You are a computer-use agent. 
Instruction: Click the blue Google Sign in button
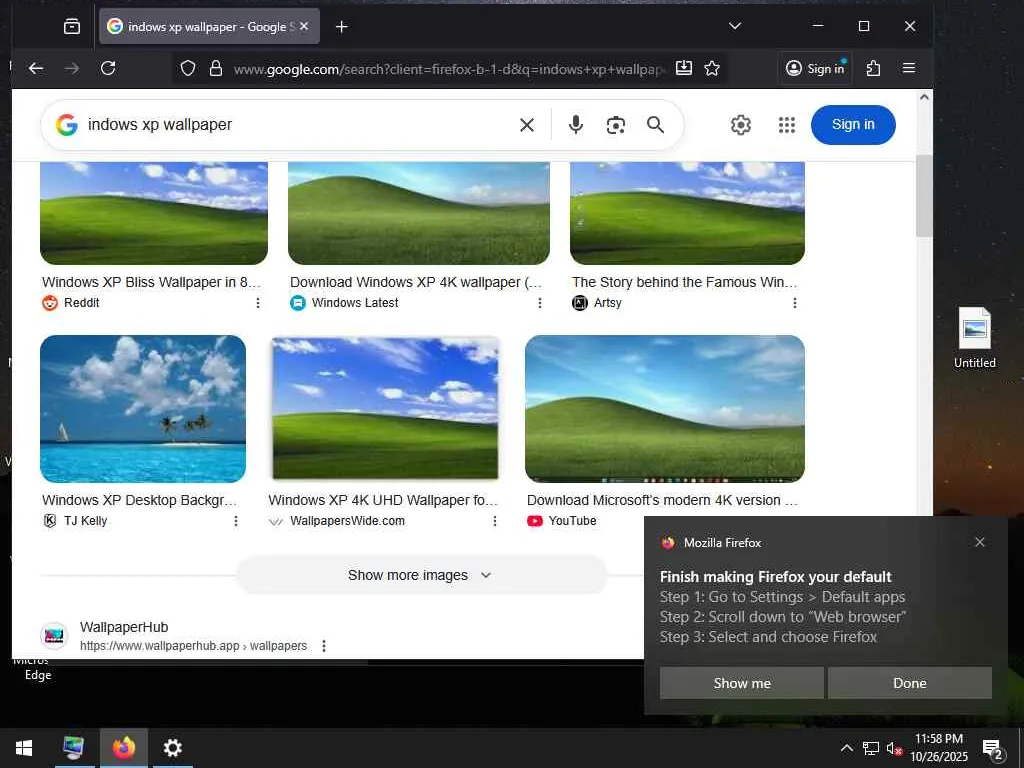(x=853, y=125)
